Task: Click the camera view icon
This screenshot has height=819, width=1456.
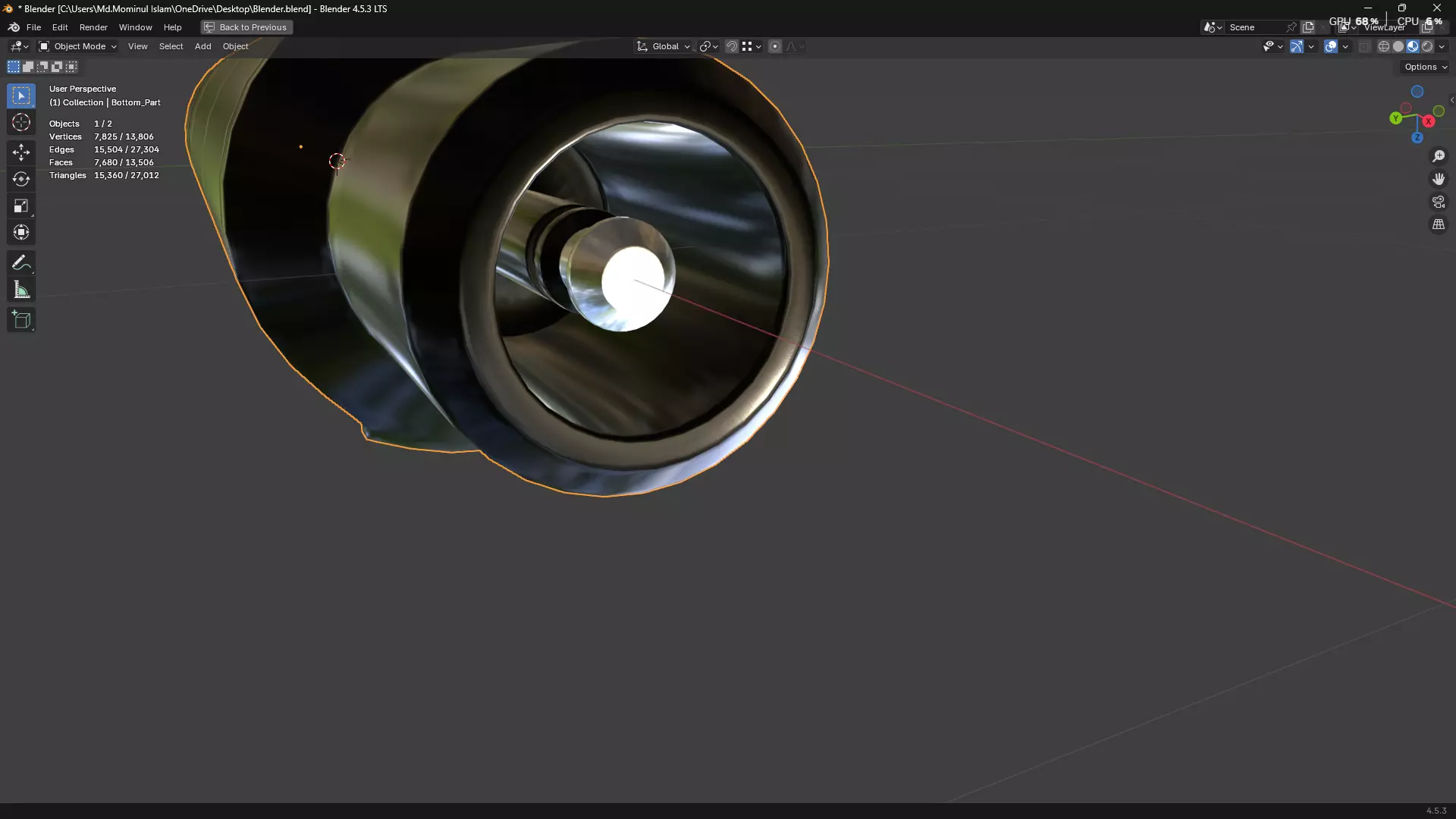Action: (x=1439, y=202)
